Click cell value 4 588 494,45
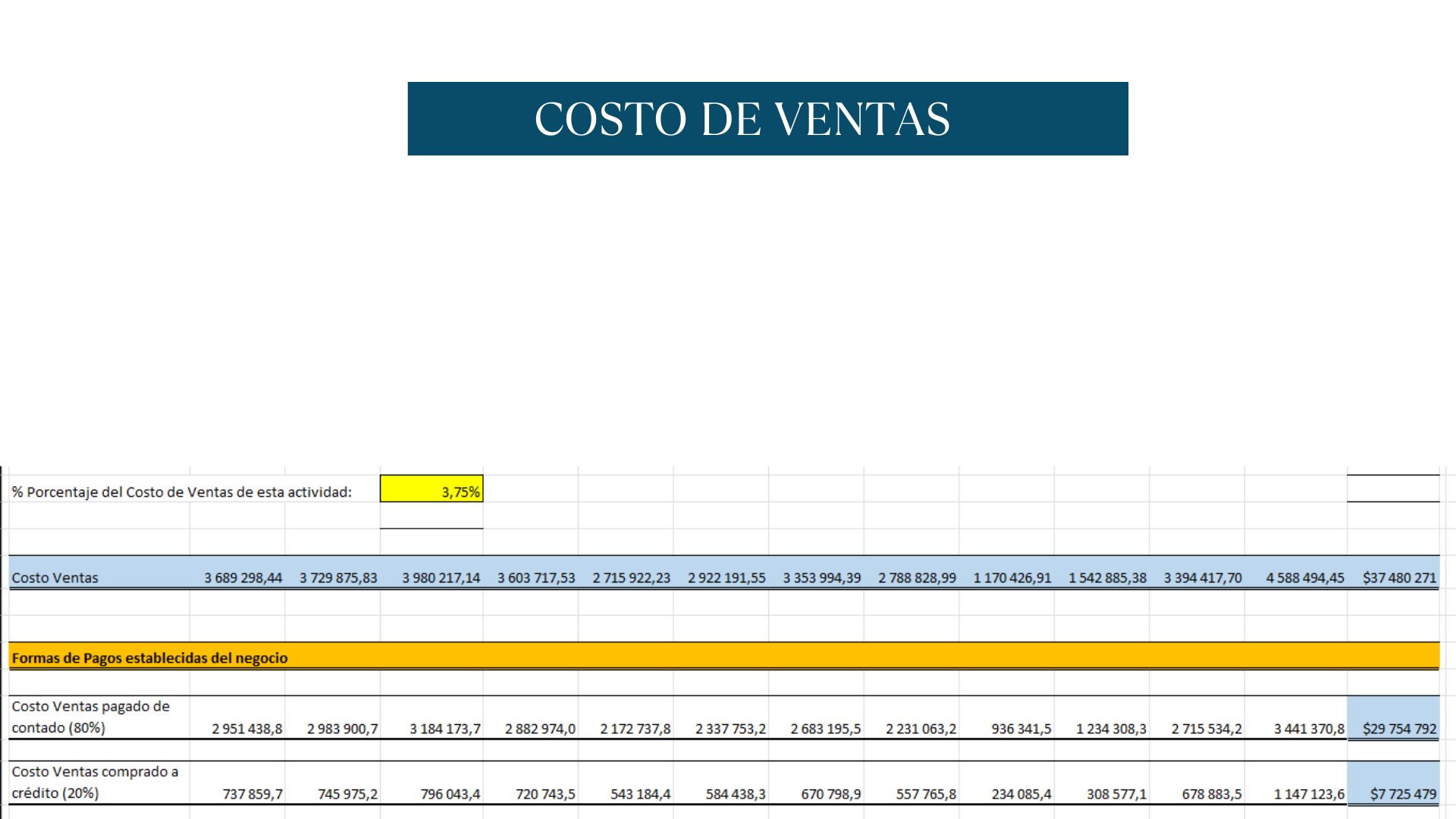 coord(1304,578)
